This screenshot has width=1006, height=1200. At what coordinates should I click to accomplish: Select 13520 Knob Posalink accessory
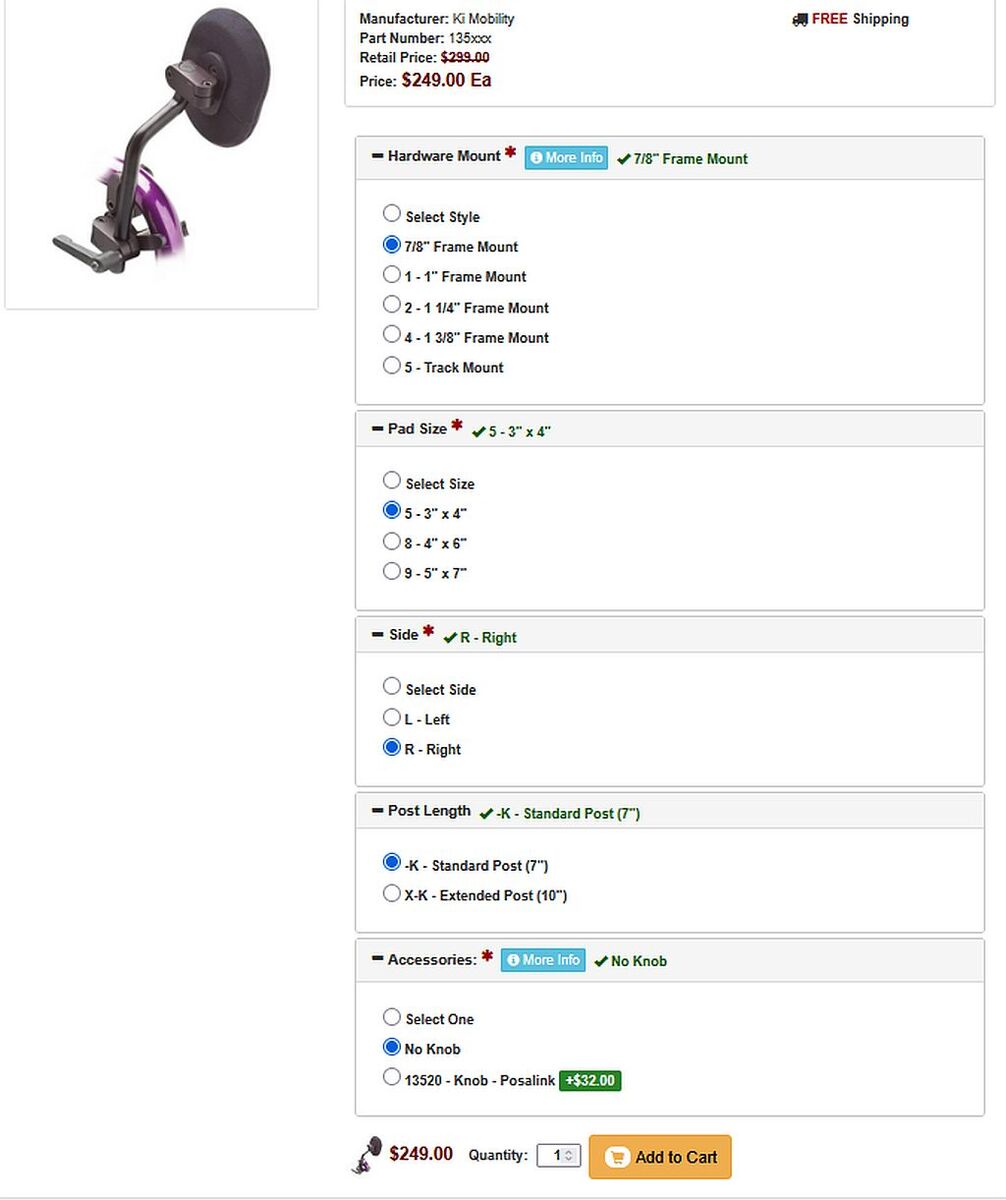coord(392,1077)
